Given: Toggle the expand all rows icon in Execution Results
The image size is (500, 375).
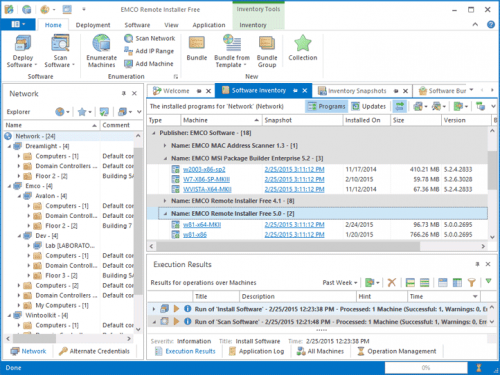Looking at the screenshot, I should (x=424, y=283).
